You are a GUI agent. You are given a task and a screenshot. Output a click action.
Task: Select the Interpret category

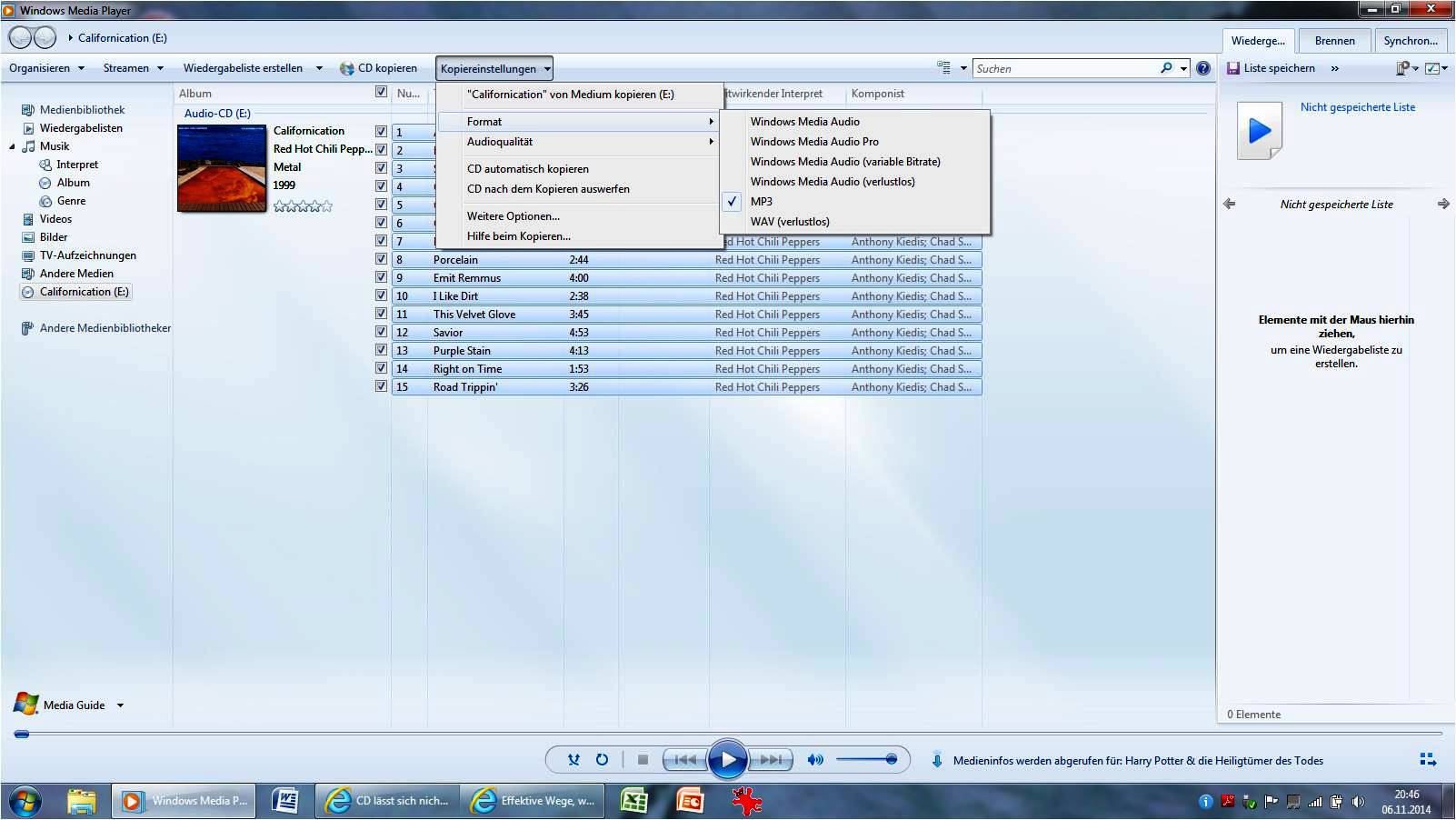(x=68, y=165)
